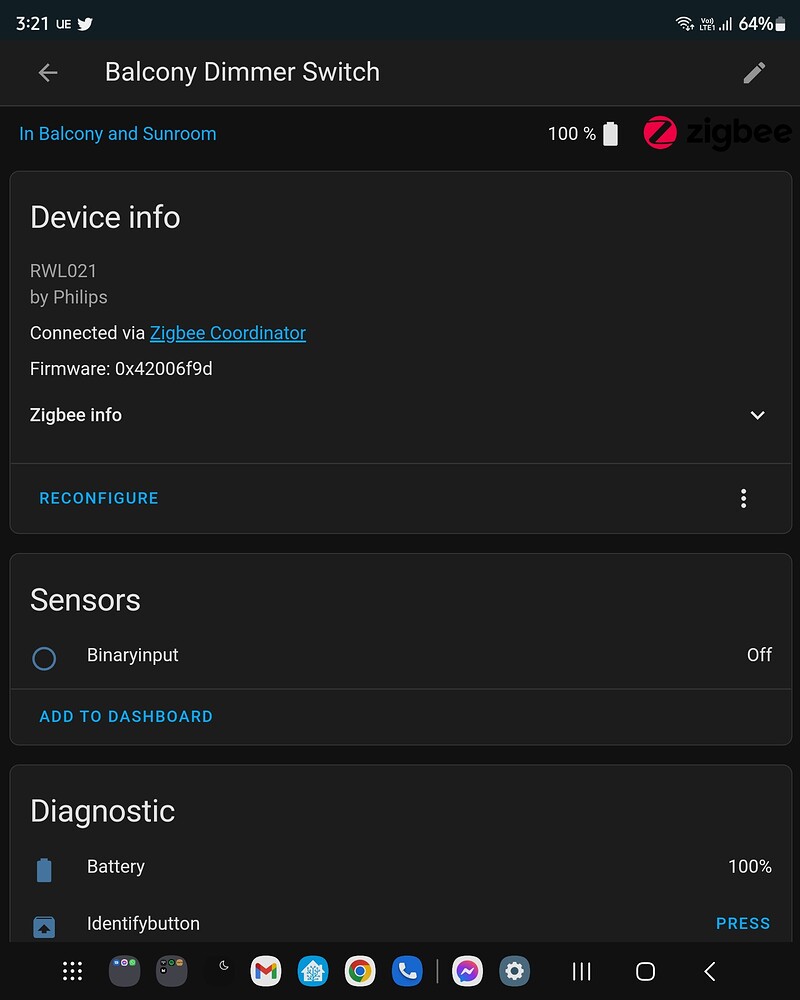The height and width of the screenshot is (1000, 800).
Task: Open the Home Assistant app from the taskbar
Action: (313, 970)
